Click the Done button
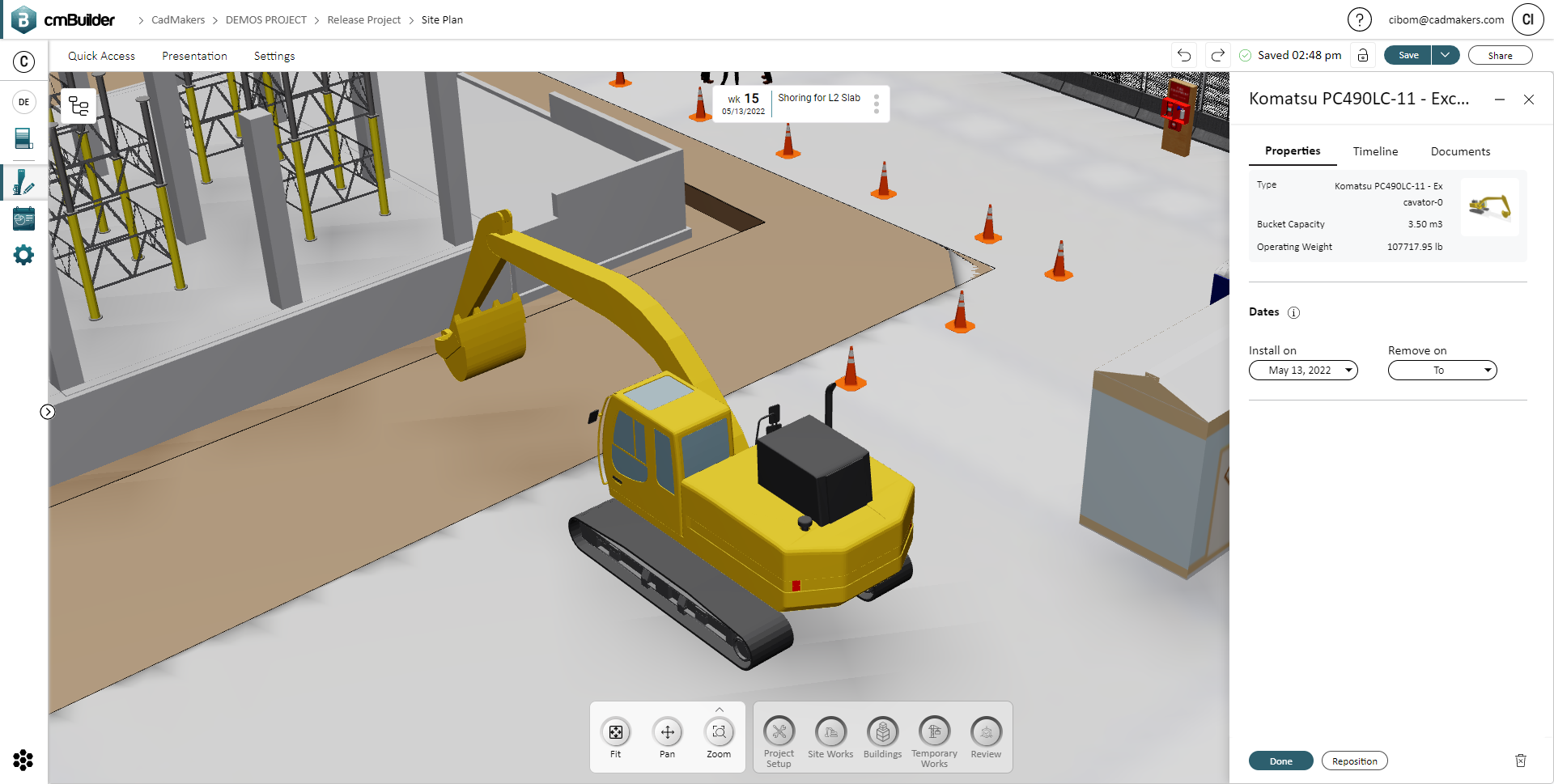1554x784 pixels. (x=1280, y=761)
